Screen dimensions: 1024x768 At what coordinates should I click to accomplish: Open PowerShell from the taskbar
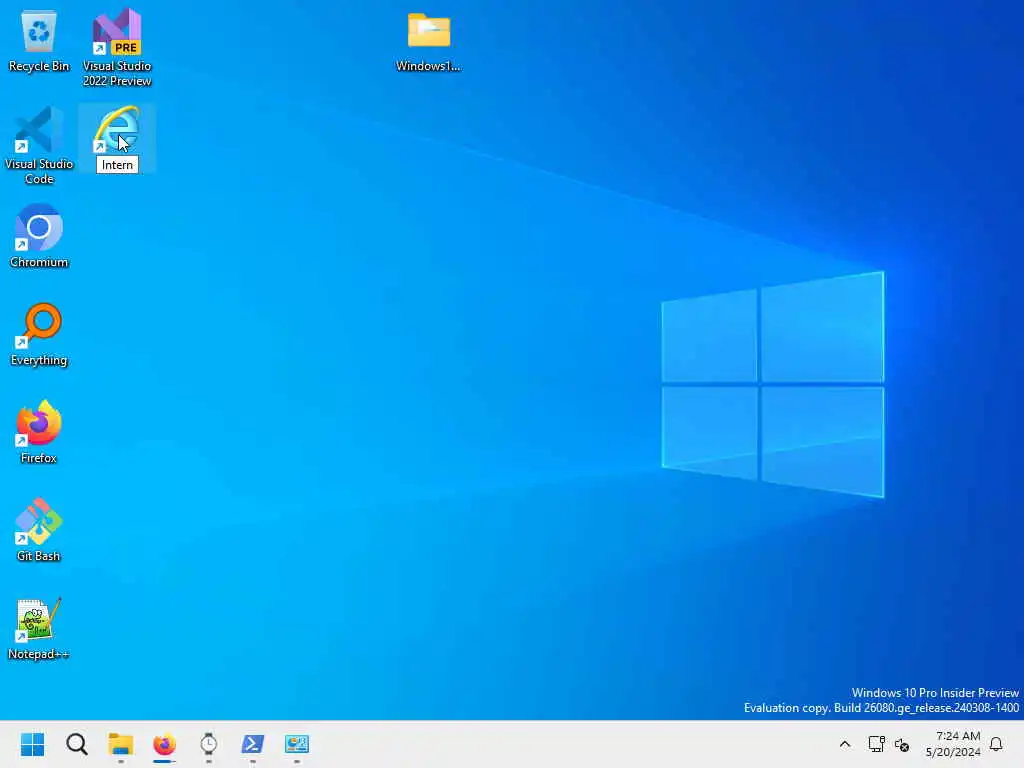point(253,744)
